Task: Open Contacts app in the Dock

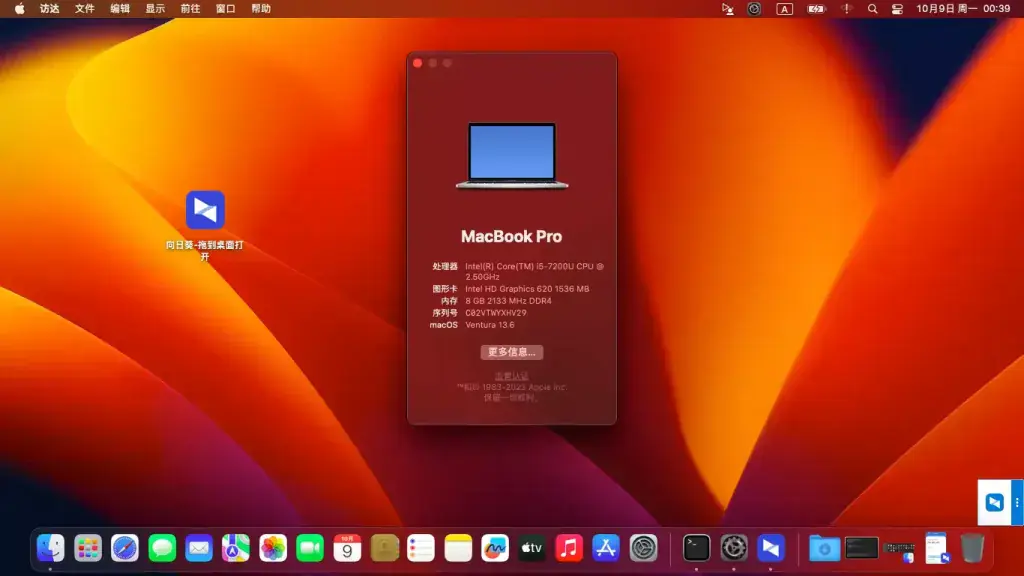Action: coord(384,548)
